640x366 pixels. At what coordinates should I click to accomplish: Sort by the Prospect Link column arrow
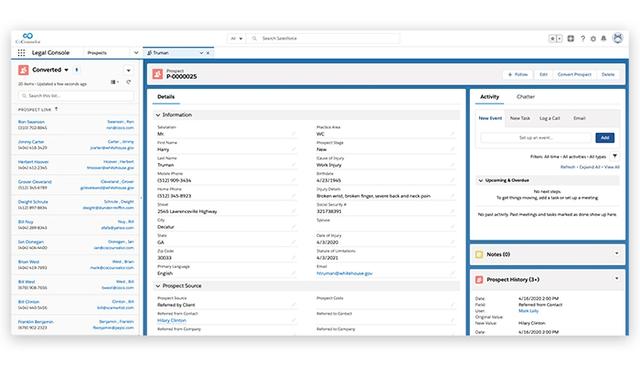coord(56,109)
